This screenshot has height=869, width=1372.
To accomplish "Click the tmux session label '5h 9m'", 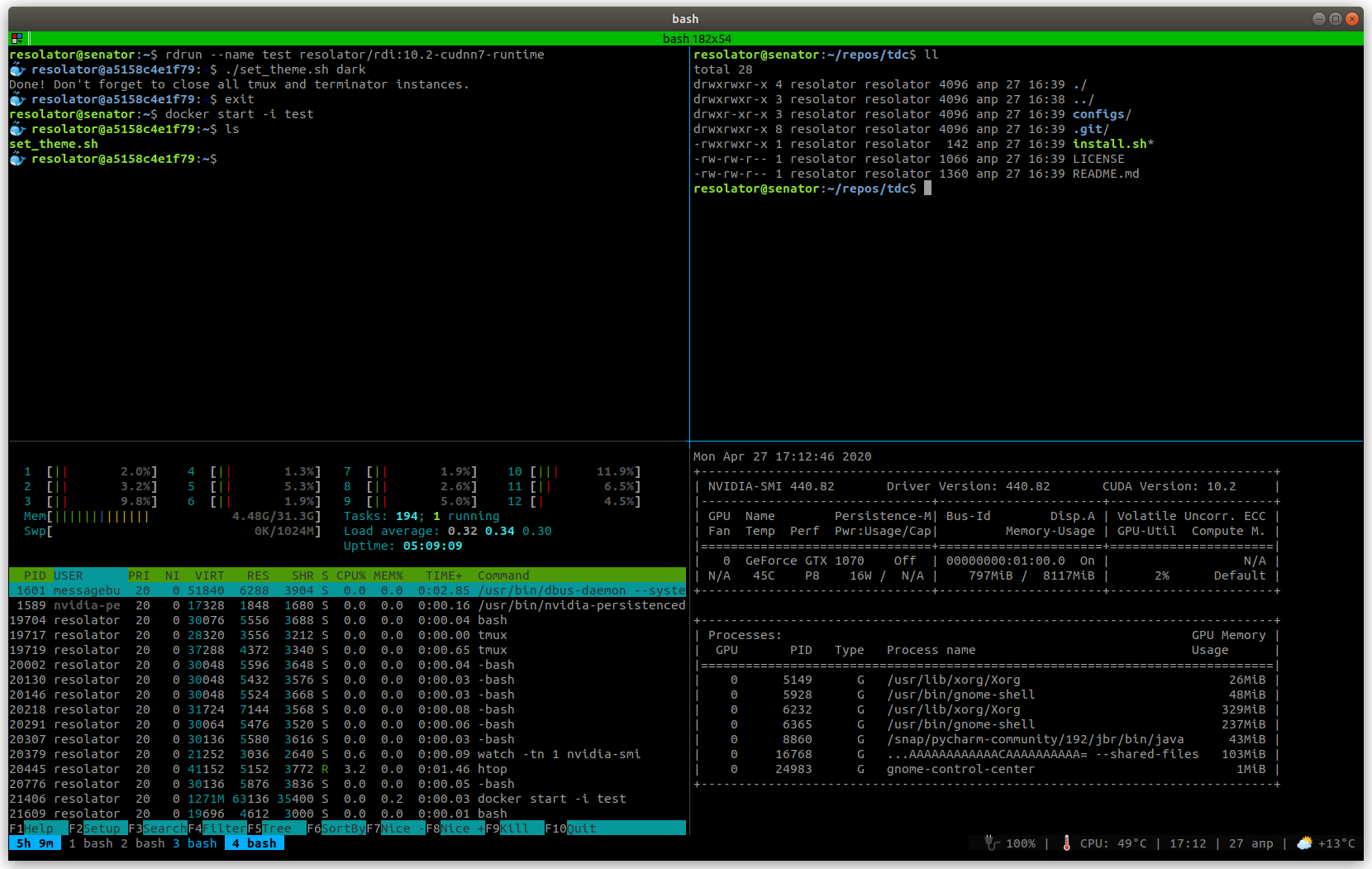I will pos(35,843).
